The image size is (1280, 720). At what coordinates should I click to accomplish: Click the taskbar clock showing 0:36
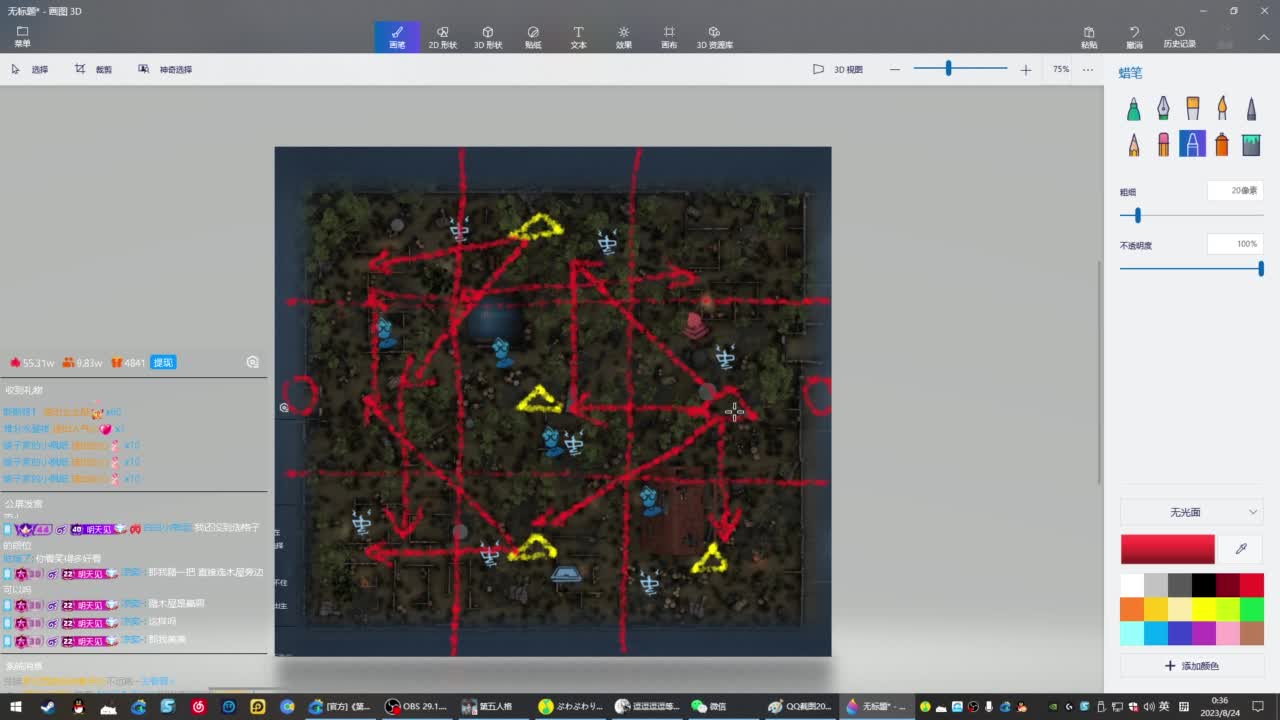point(1220,706)
